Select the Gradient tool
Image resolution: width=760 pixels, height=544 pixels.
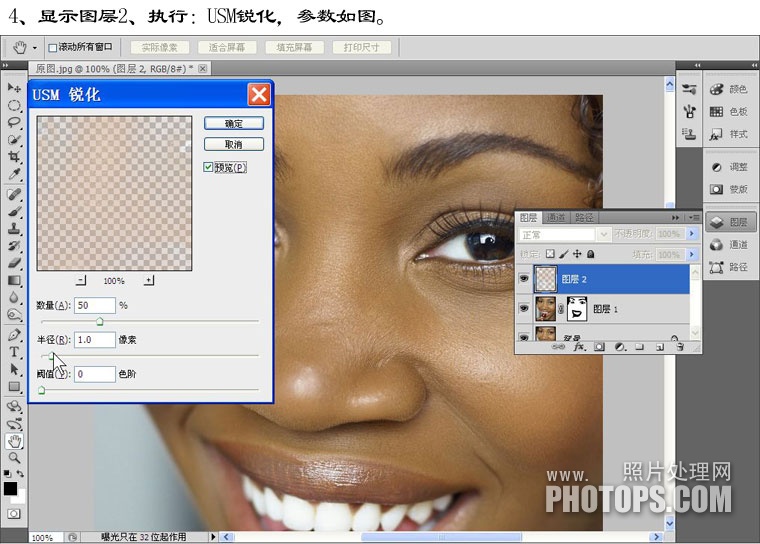click(14, 280)
